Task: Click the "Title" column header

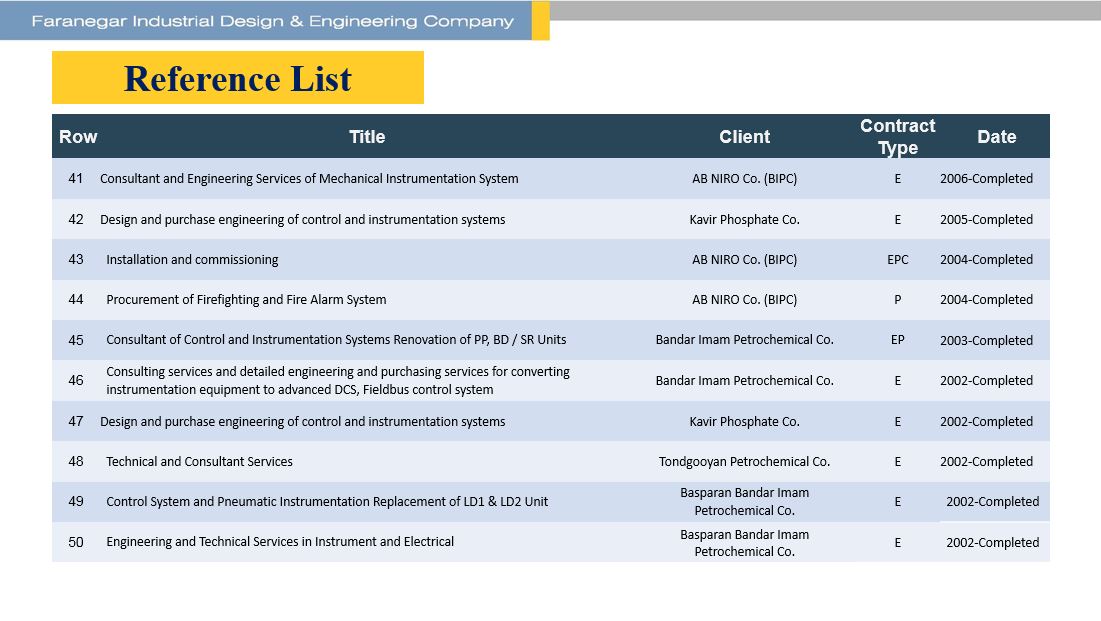Action: [367, 137]
